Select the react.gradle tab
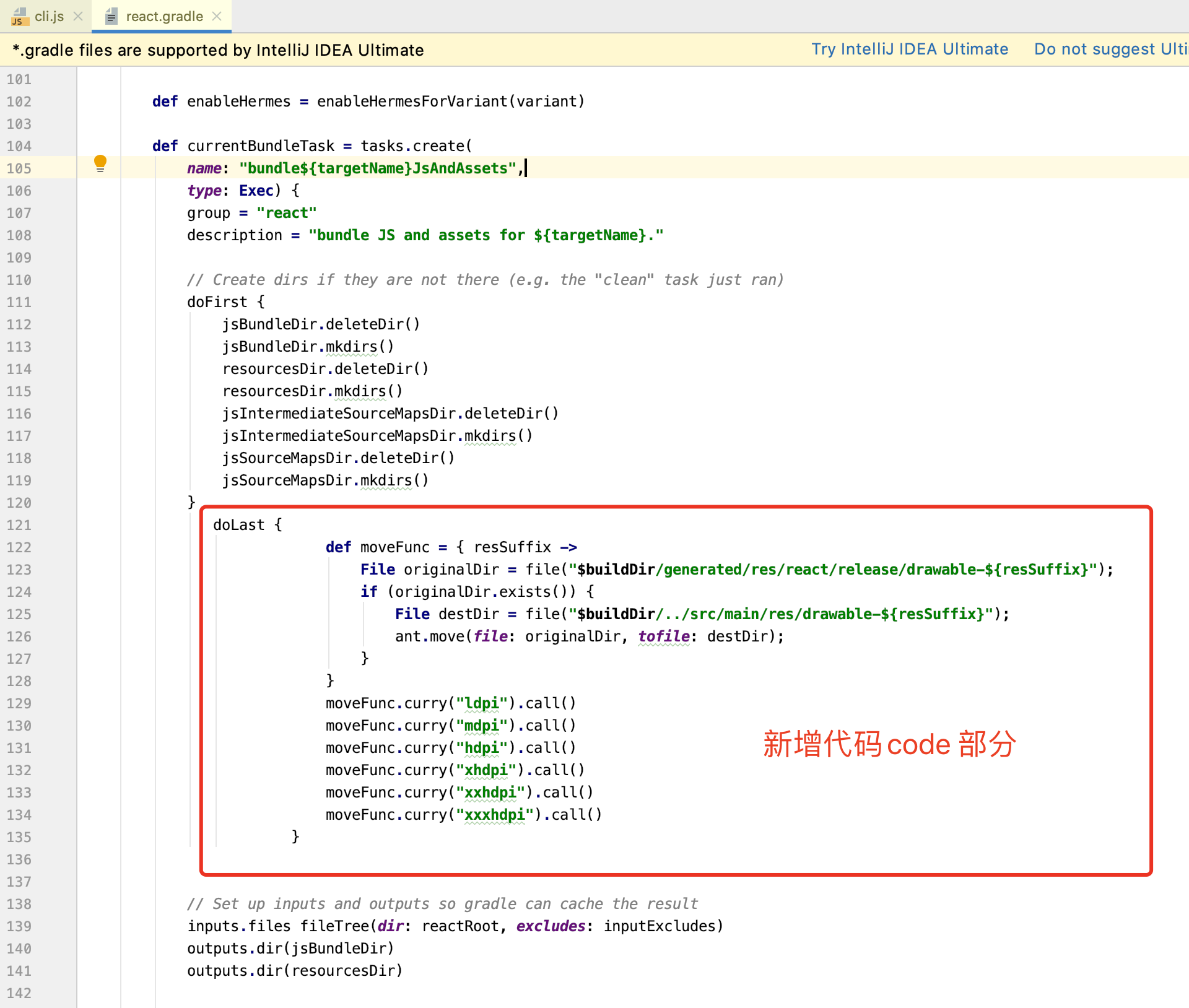The width and height of the screenshot is (1189, 1008). click(164, 17)
